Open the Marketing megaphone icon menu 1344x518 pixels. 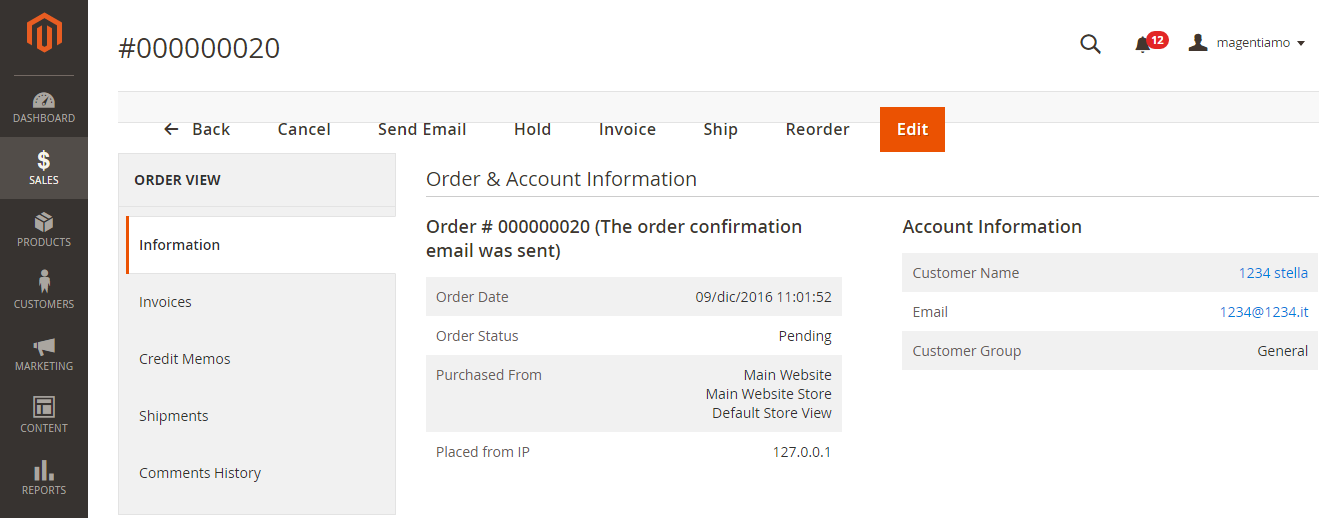[44, 354]
